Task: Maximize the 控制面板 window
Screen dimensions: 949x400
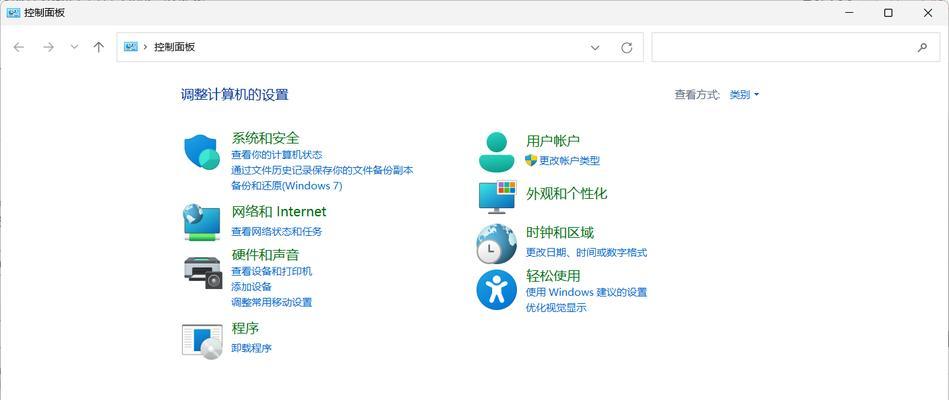Action: tap(888, 13)
